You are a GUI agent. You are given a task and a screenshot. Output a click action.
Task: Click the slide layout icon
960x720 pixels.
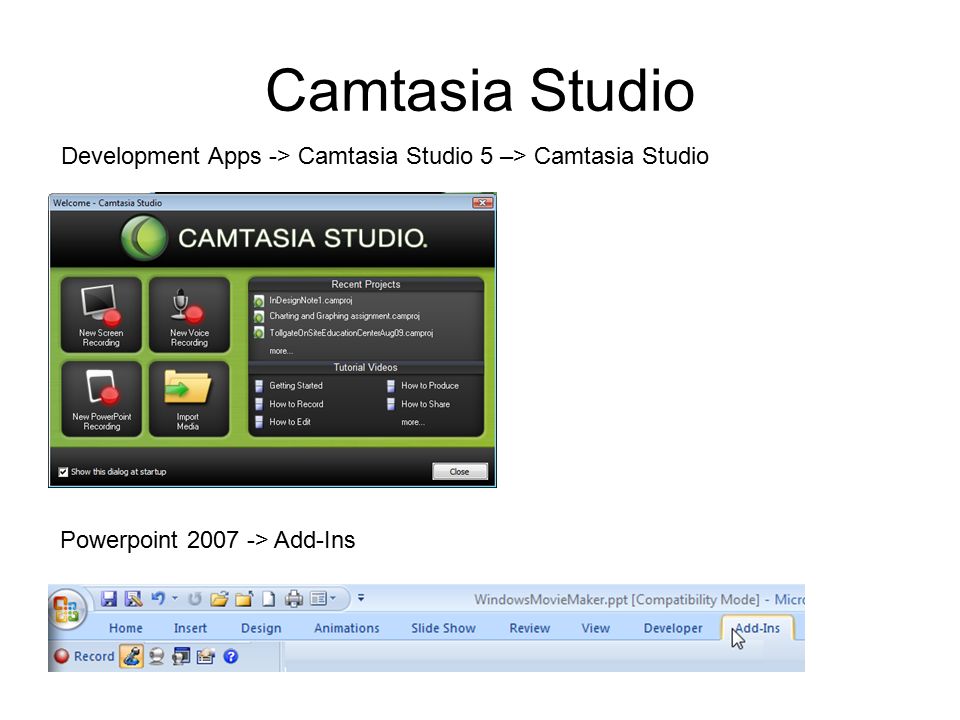(x=318, y=598)
